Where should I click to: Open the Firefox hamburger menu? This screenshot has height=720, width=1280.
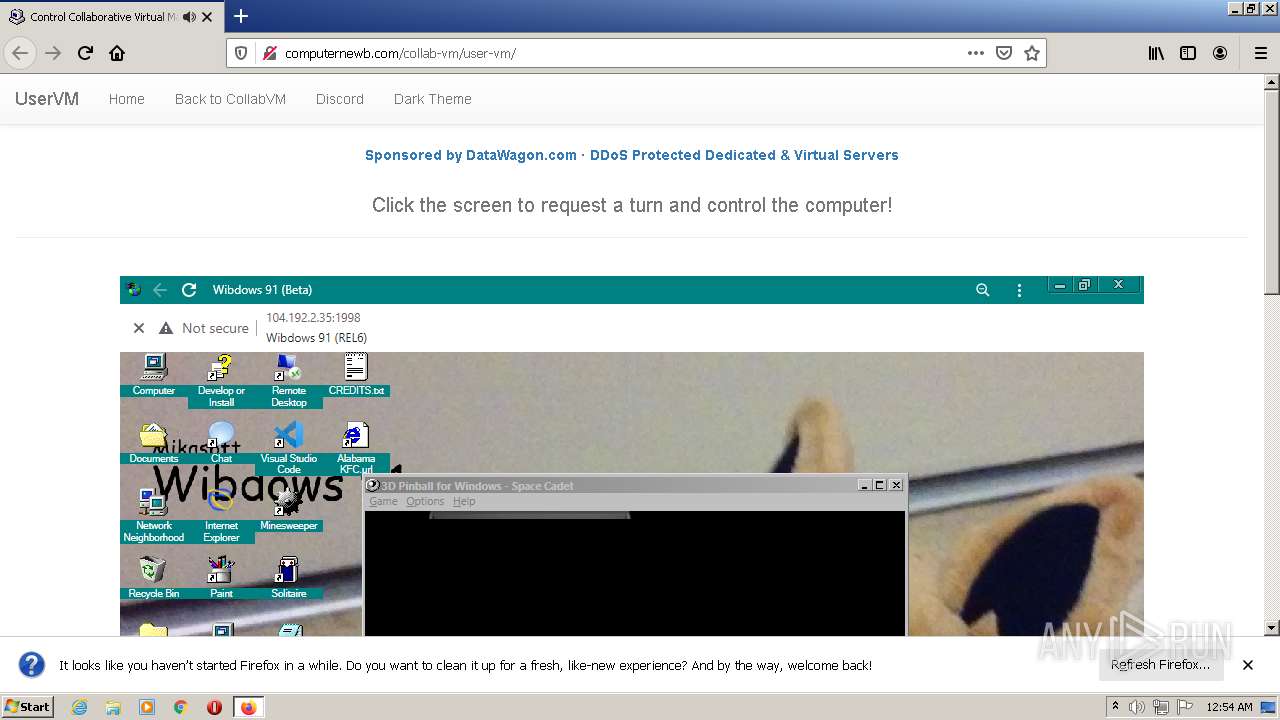tap(1260, 53)
